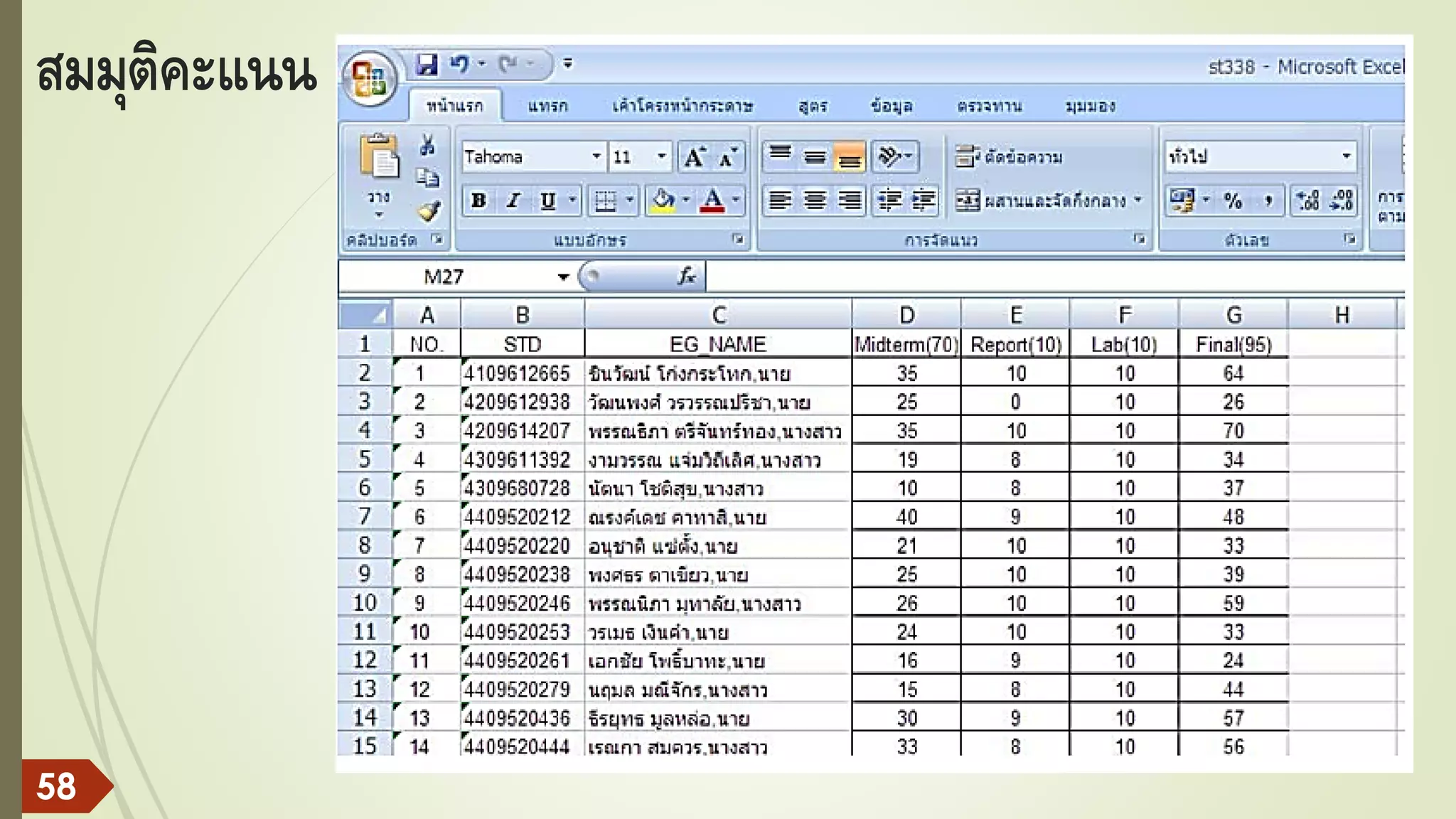Click the wrap text button ตัดข้อความ
Viewport: 1456px width, 819px height.
point(1010,157)
